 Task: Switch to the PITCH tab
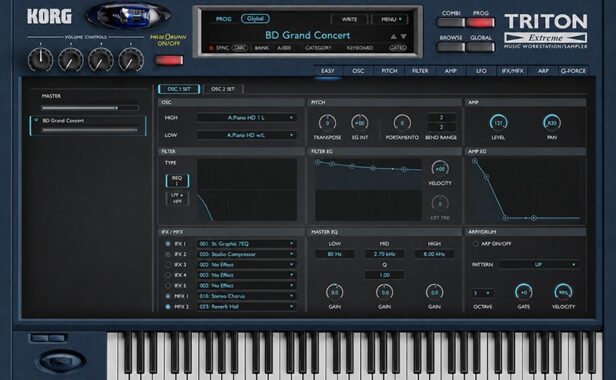pyautogui.click(x=389, y=71)
